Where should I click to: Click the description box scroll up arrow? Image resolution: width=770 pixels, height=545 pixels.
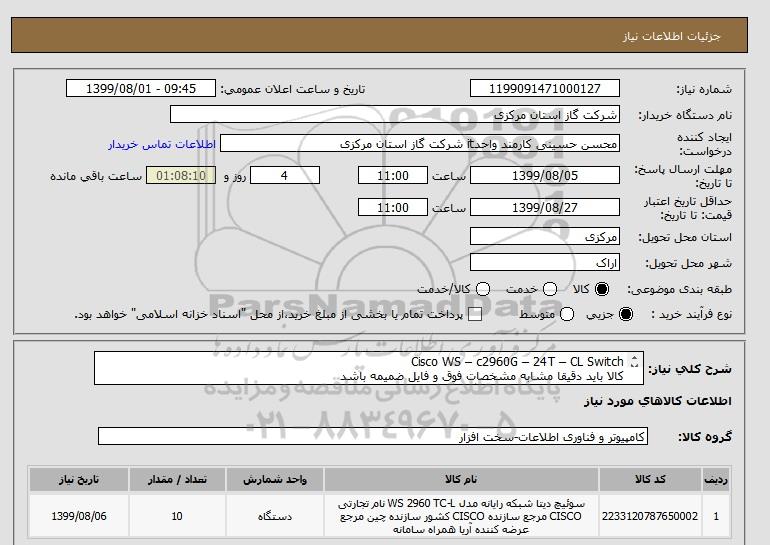(x=634, y=358)
